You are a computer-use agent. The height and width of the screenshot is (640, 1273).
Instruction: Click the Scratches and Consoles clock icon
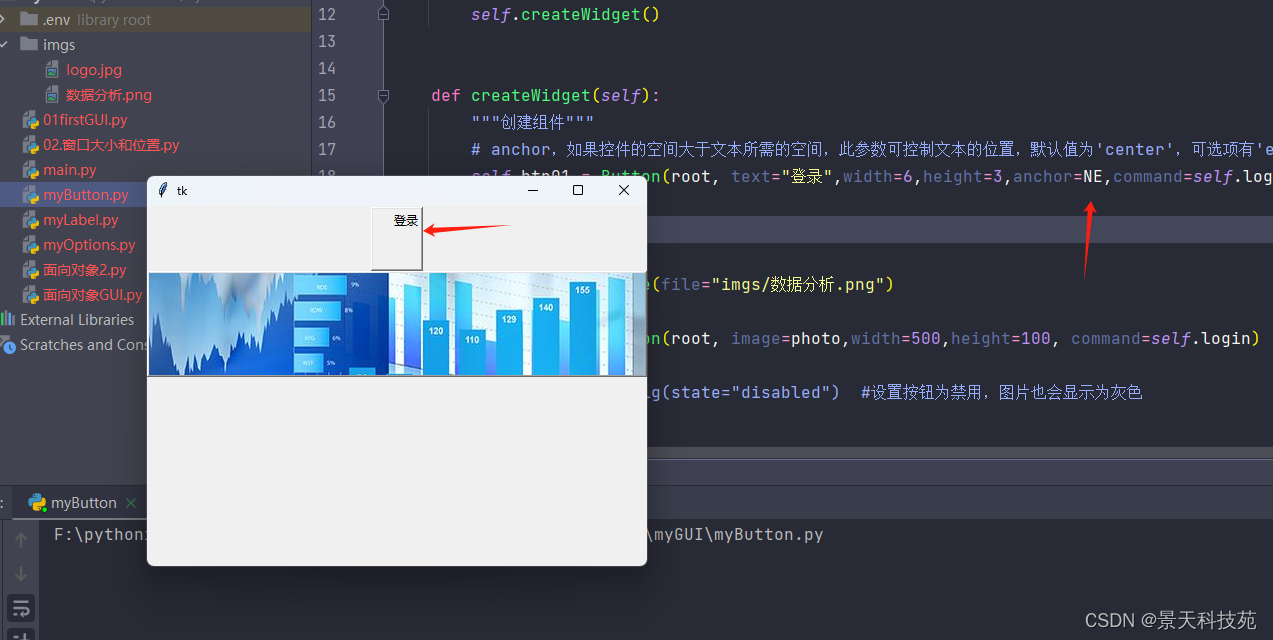coord(8,345)
